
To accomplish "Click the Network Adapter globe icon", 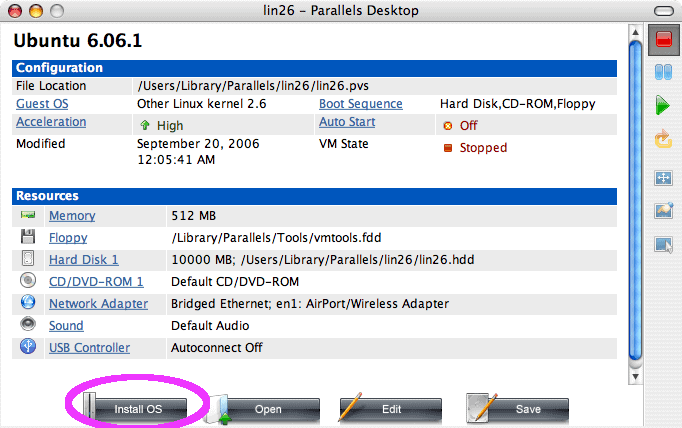I will pyautogui.click(x=28, y=303).
